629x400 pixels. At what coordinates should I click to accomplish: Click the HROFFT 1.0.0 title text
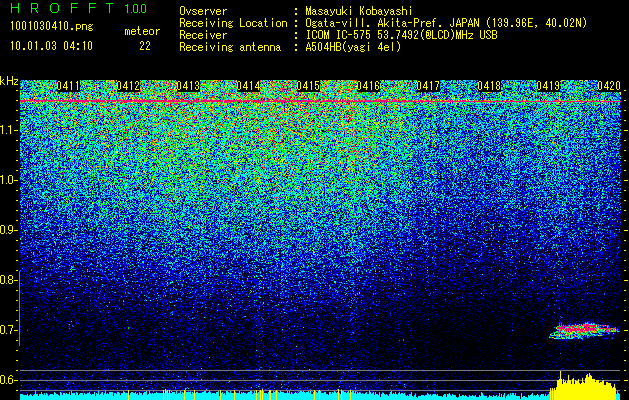pyautogui.click(x=78, y=8)
